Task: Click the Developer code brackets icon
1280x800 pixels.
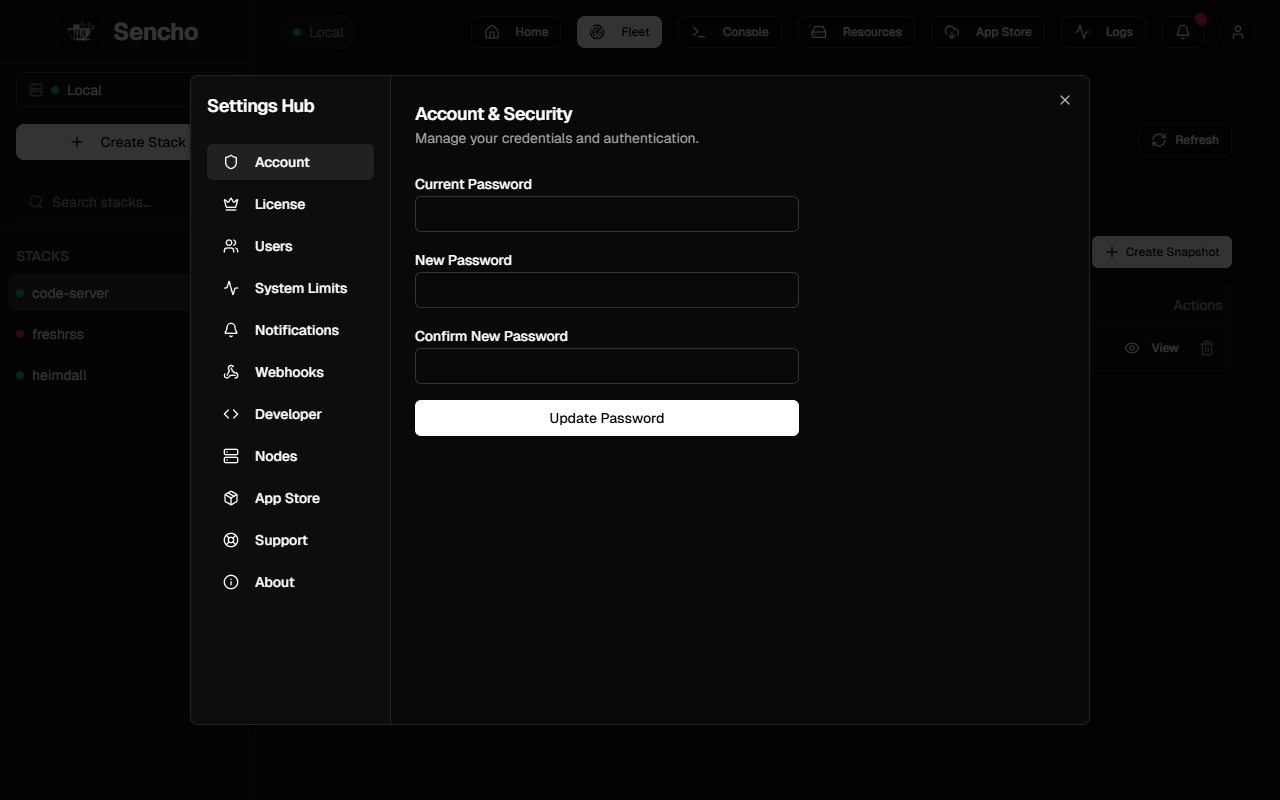Action: (231, 414)
